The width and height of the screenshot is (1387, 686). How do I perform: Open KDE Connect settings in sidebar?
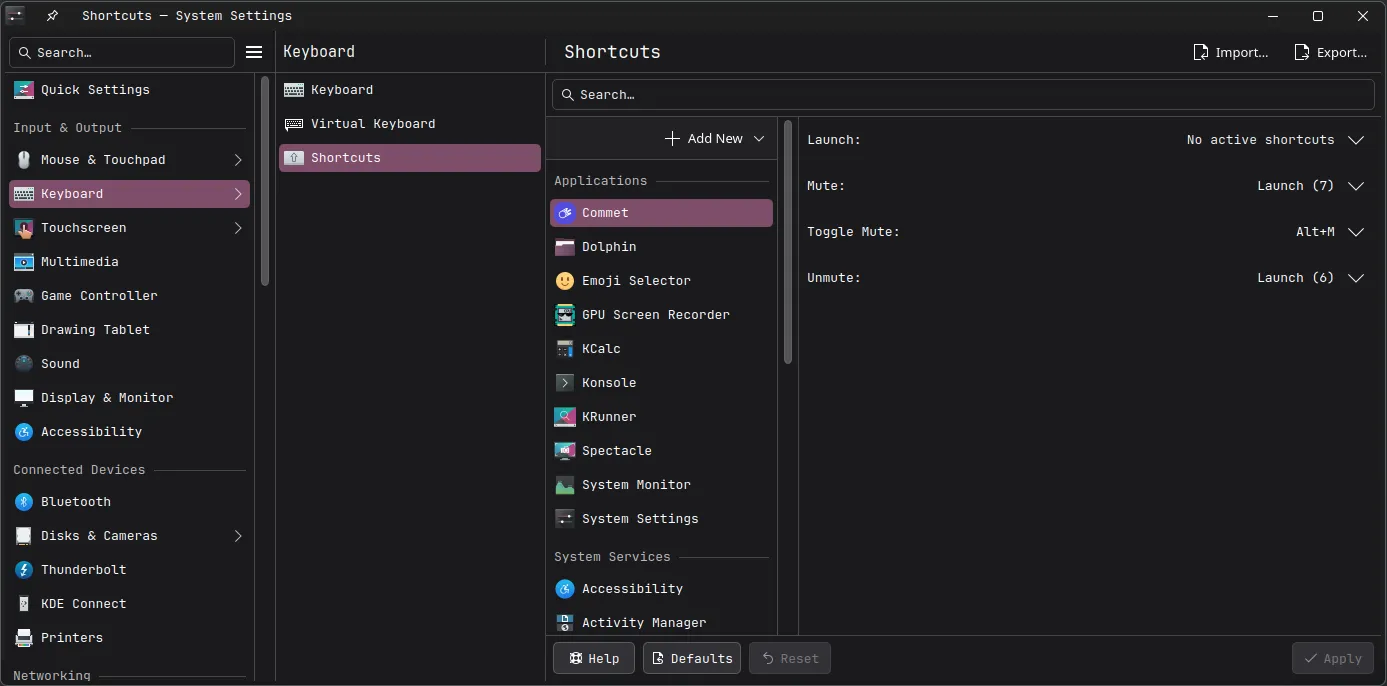click(x=85, y=603)
